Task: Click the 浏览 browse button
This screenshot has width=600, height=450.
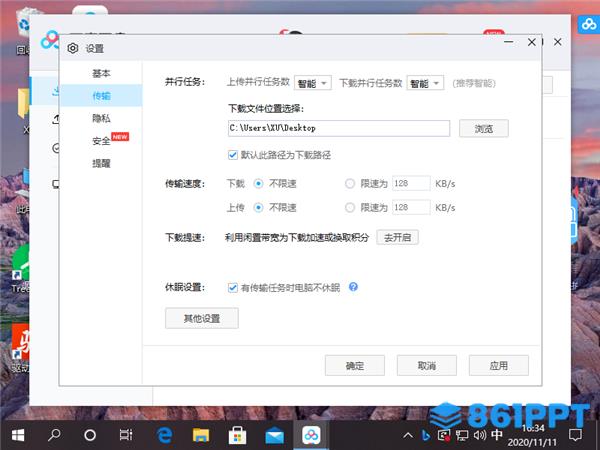Action: (484, 128)
